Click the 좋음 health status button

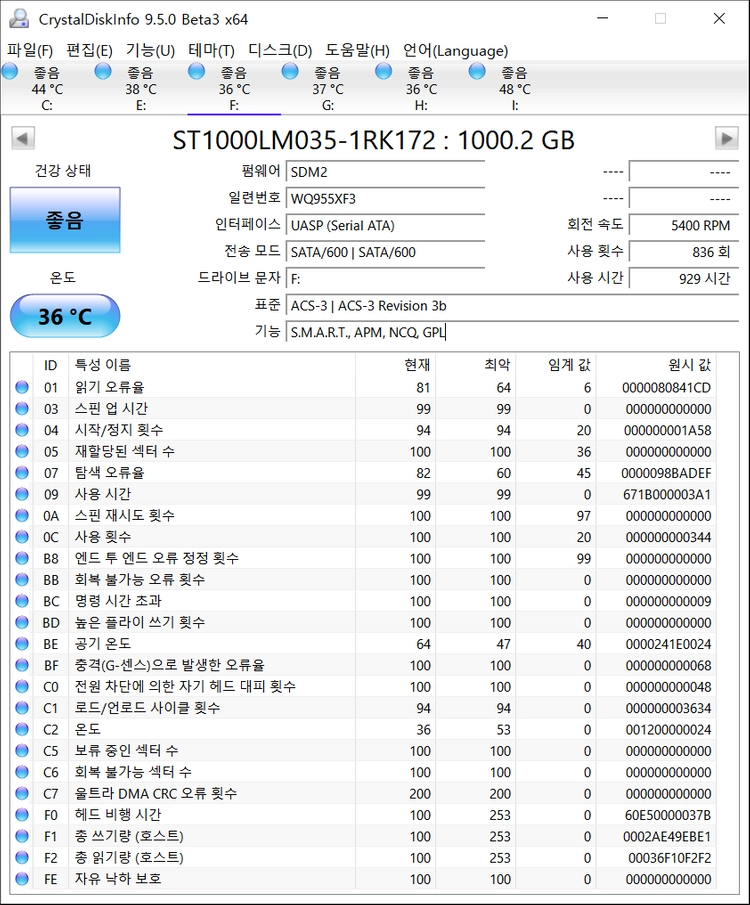(x=65, y=220)
